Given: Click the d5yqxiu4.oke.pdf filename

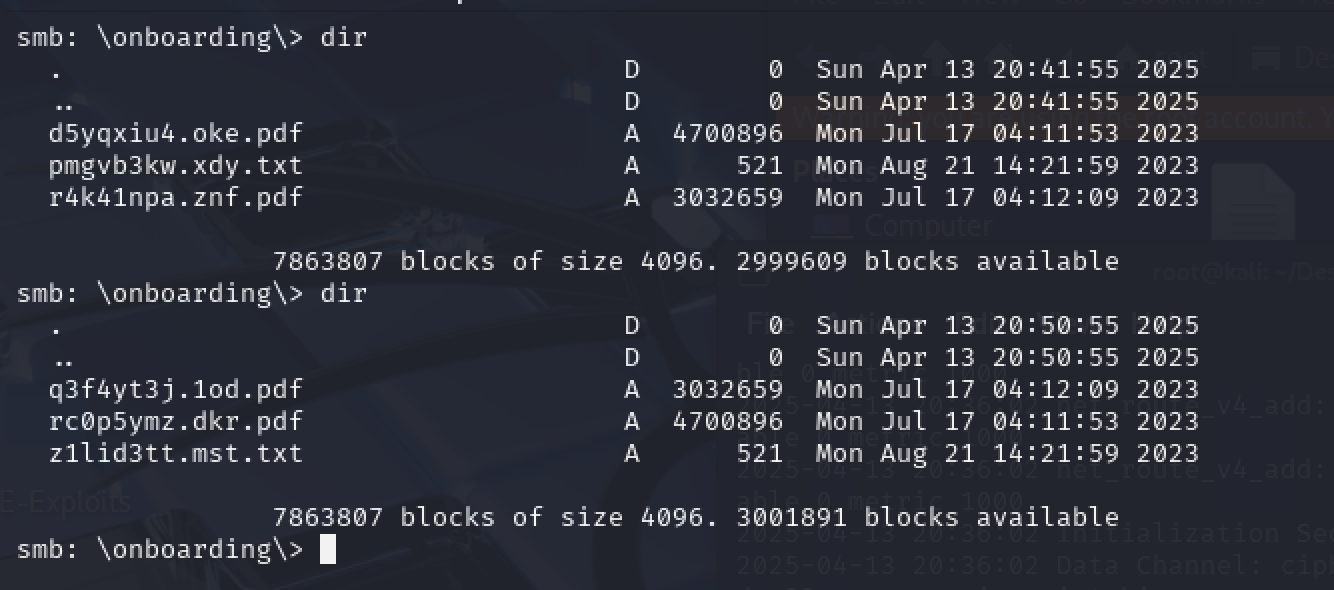Looking at the screenshot, I should point(175,133).
